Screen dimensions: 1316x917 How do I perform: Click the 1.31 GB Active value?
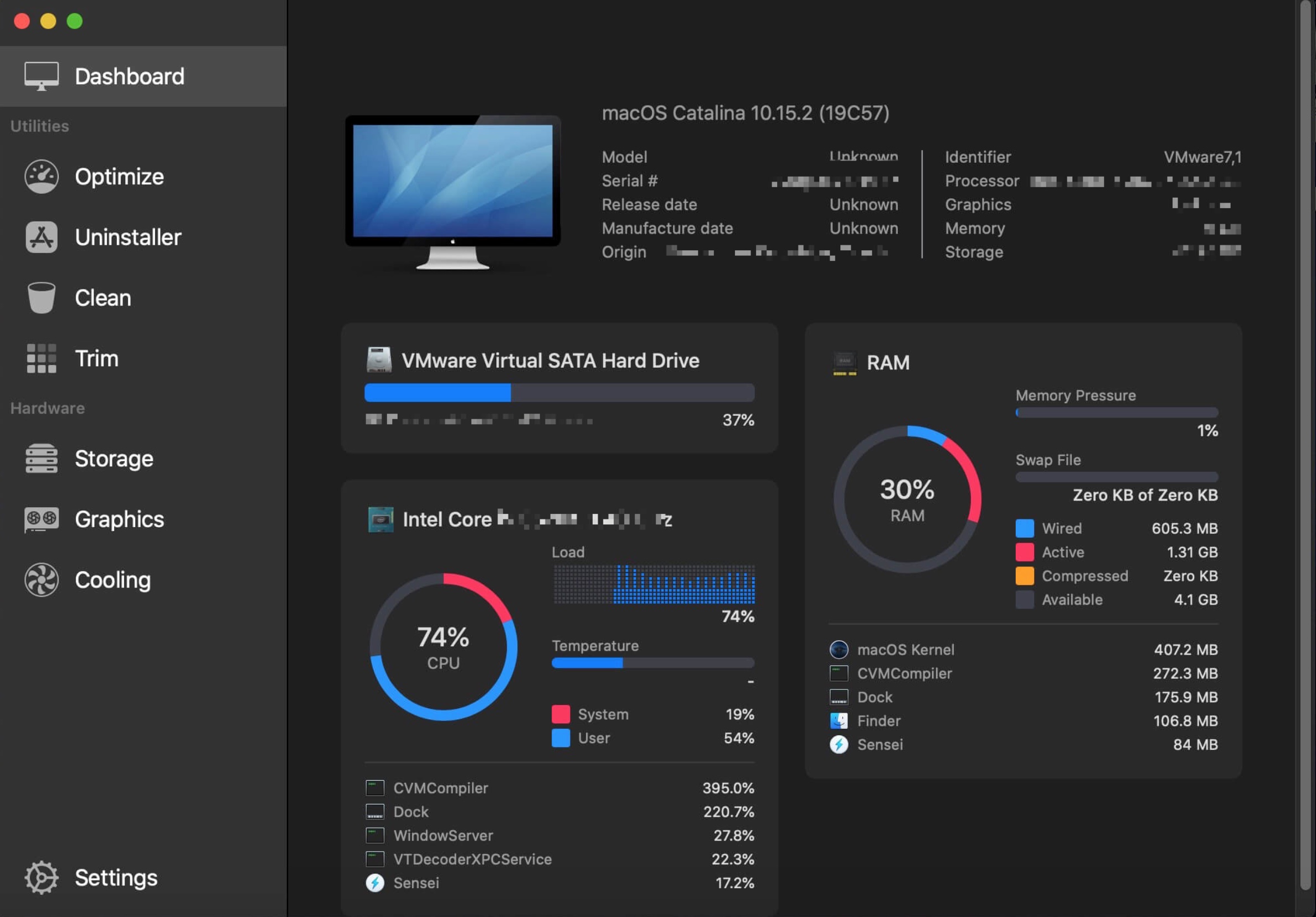(1193, 552)
